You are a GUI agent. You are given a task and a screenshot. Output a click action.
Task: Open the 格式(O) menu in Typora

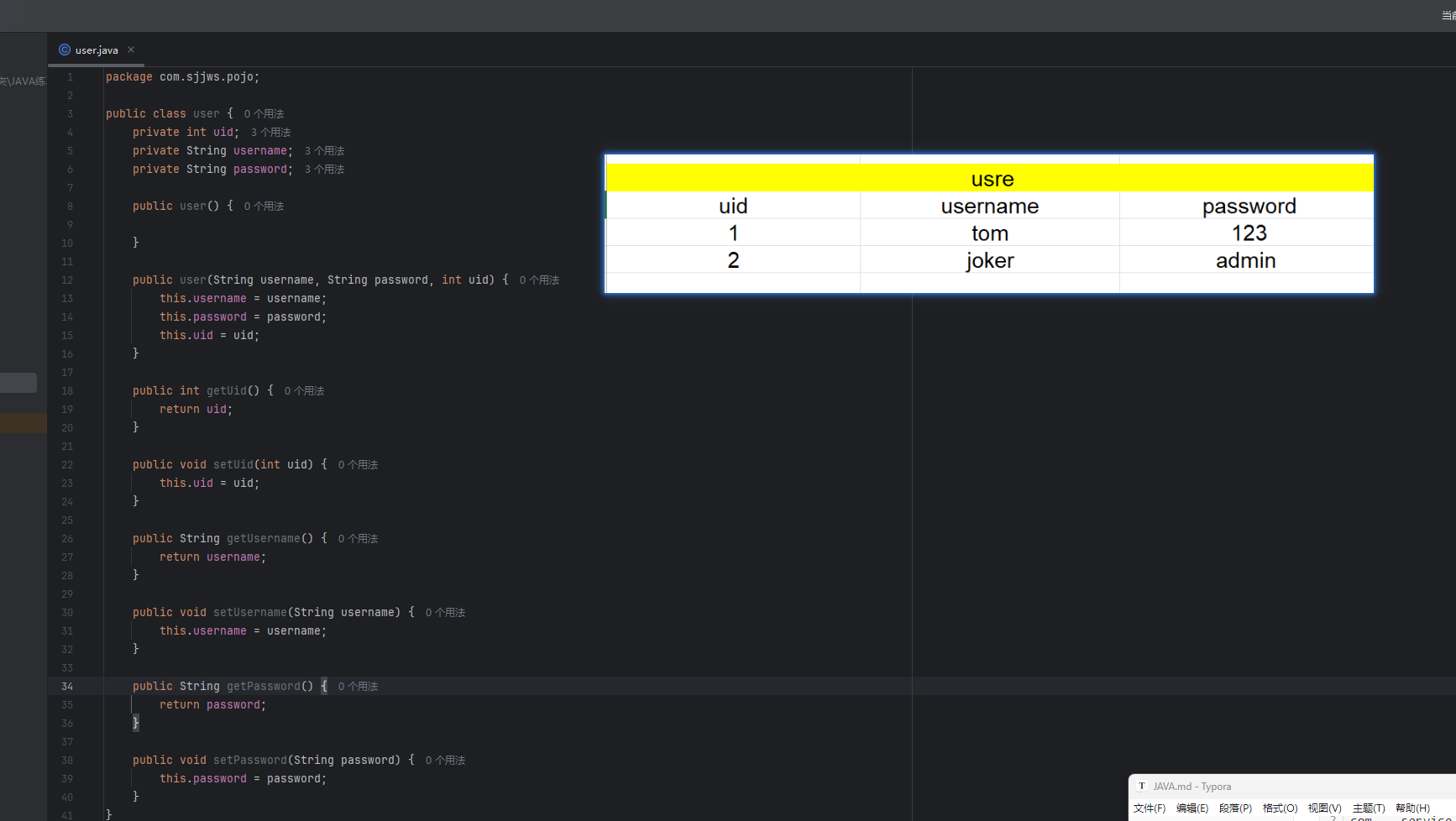(x=1280, y=808)
